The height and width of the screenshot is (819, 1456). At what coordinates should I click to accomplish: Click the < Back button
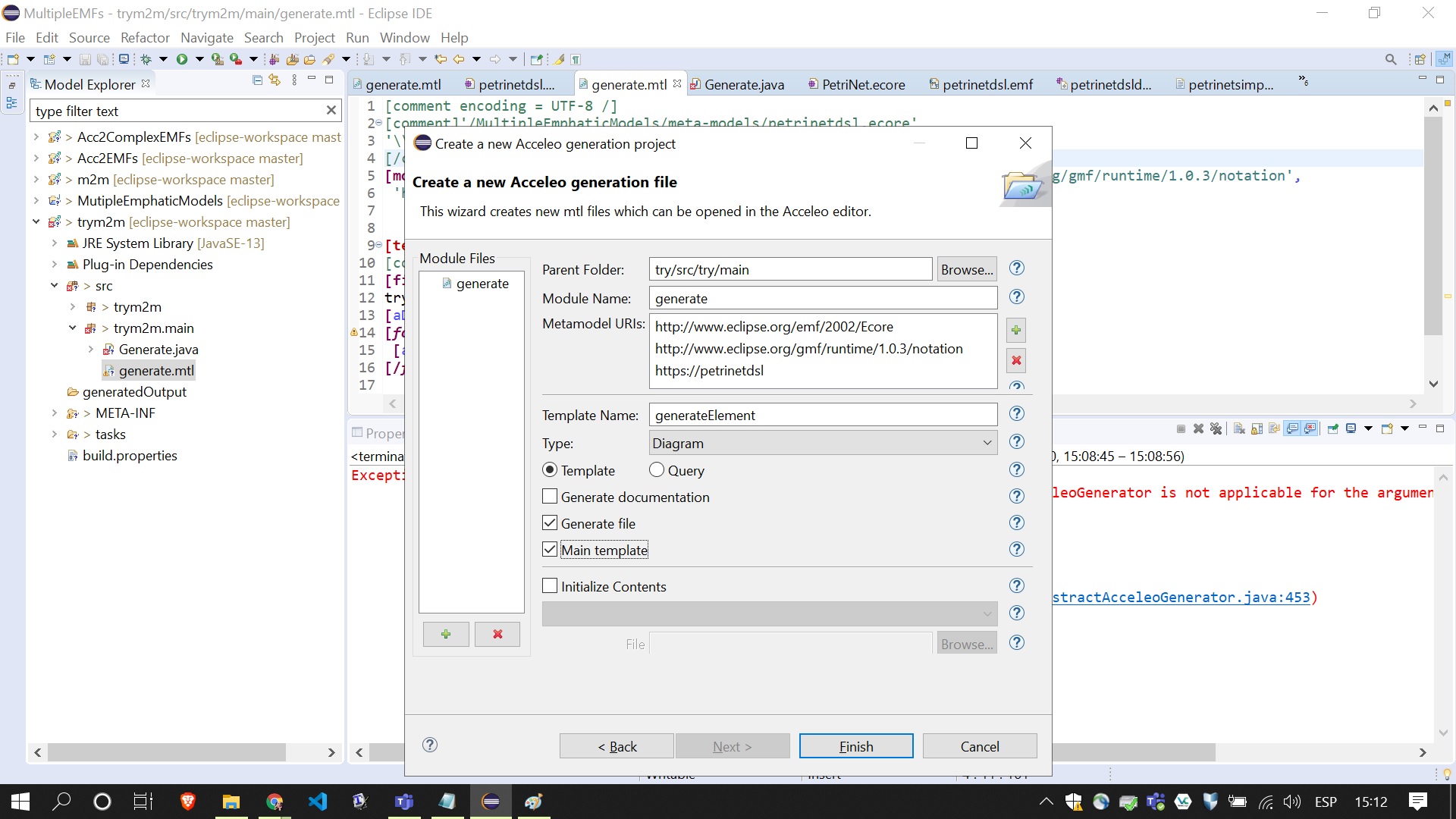[617, 746]
